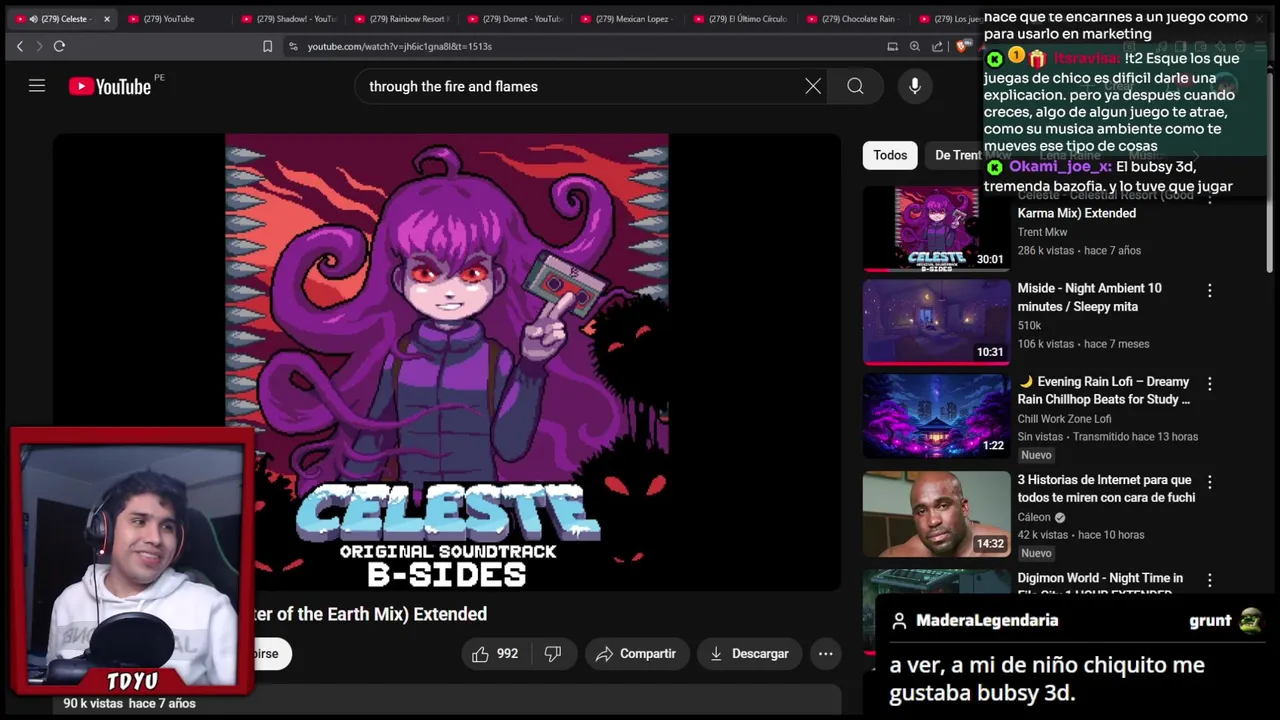Click Descargar download button
The image size is (1280, 720).
[x=750, y=654]
